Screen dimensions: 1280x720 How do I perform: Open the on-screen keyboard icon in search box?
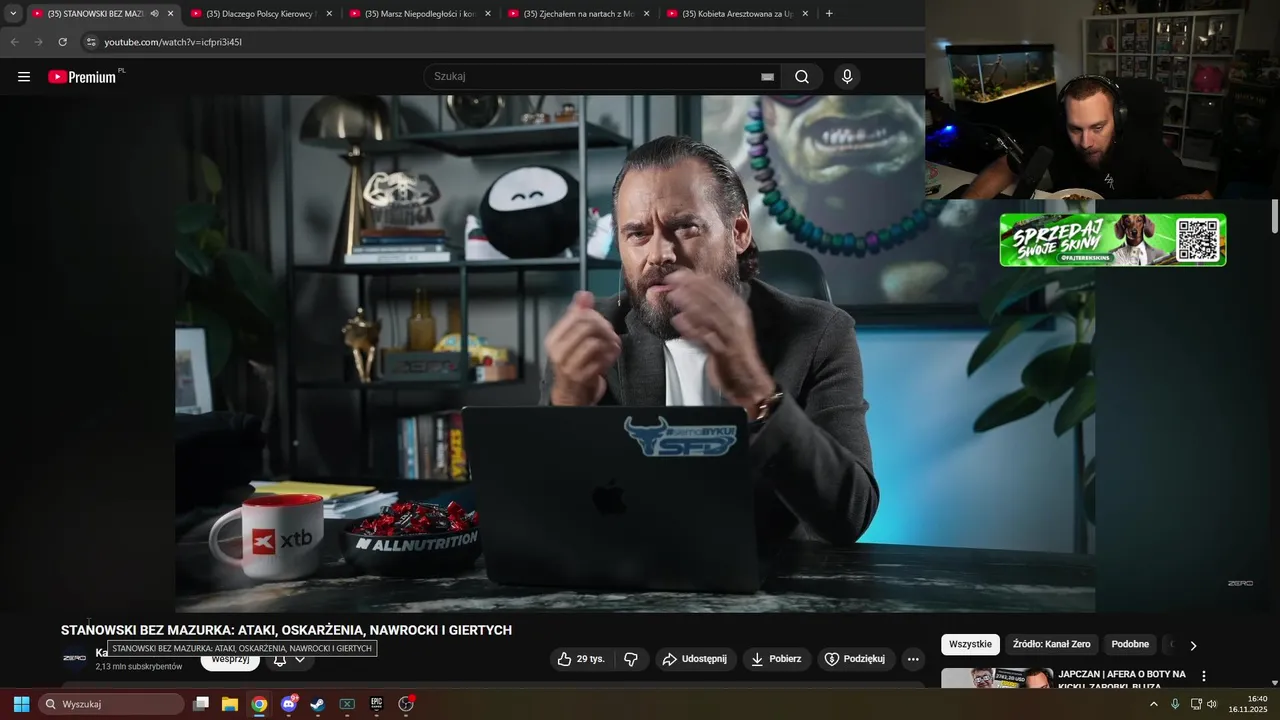point(767,77)
